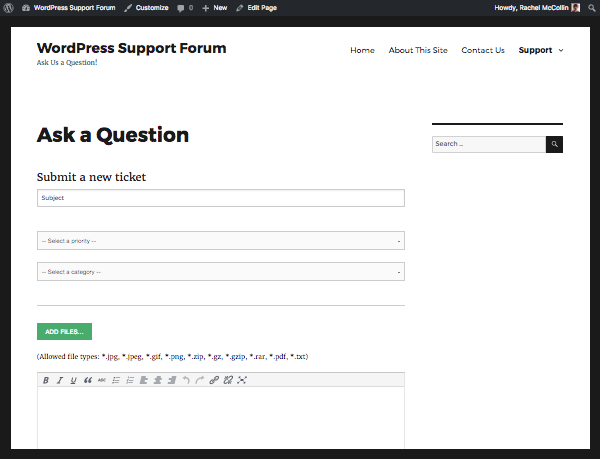Toggle fullscreen editor mode
Screen dimensions: 600x459
(x=242, y=380)
